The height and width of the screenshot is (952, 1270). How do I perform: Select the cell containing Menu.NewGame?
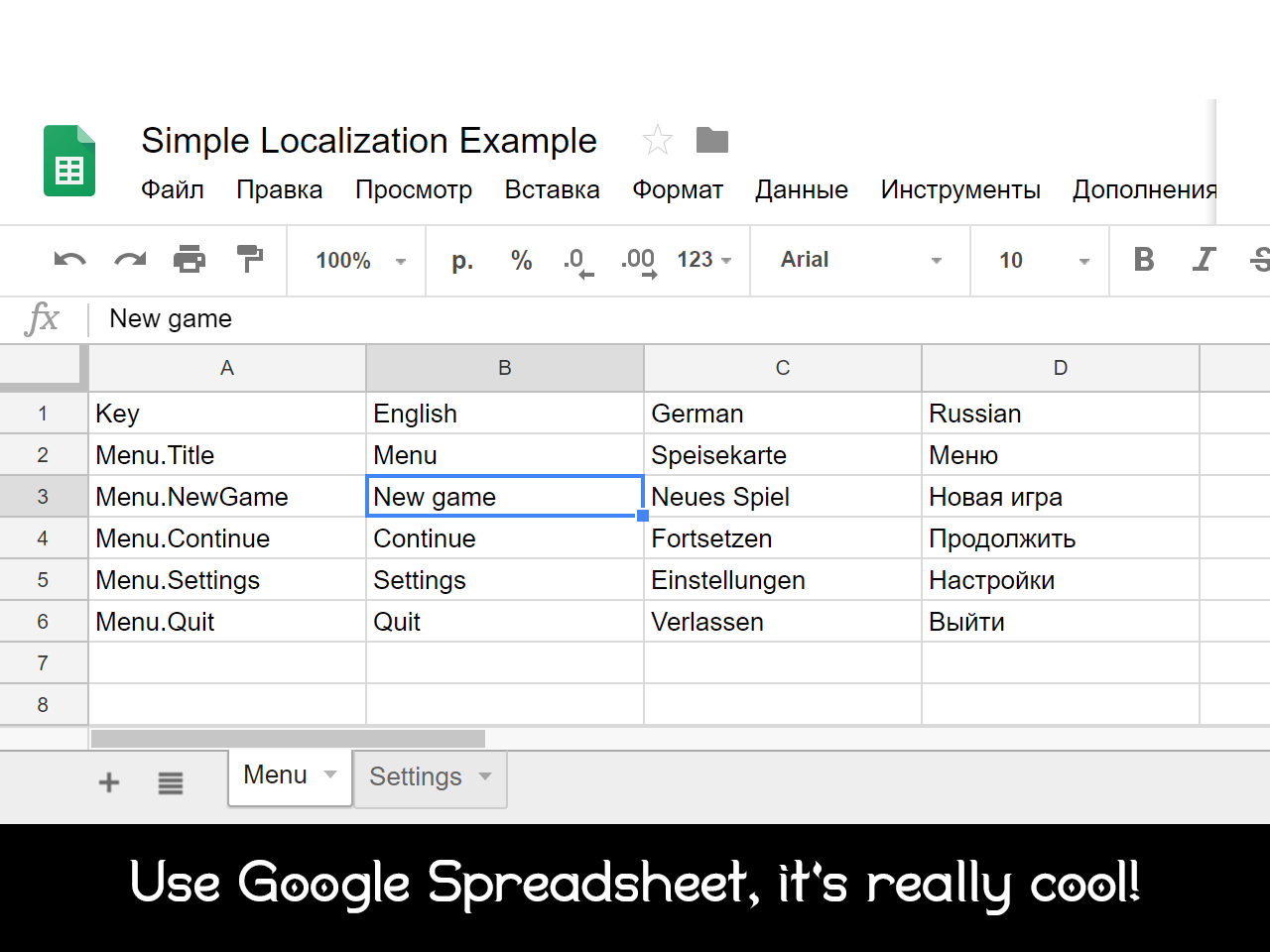coord(227,497)
